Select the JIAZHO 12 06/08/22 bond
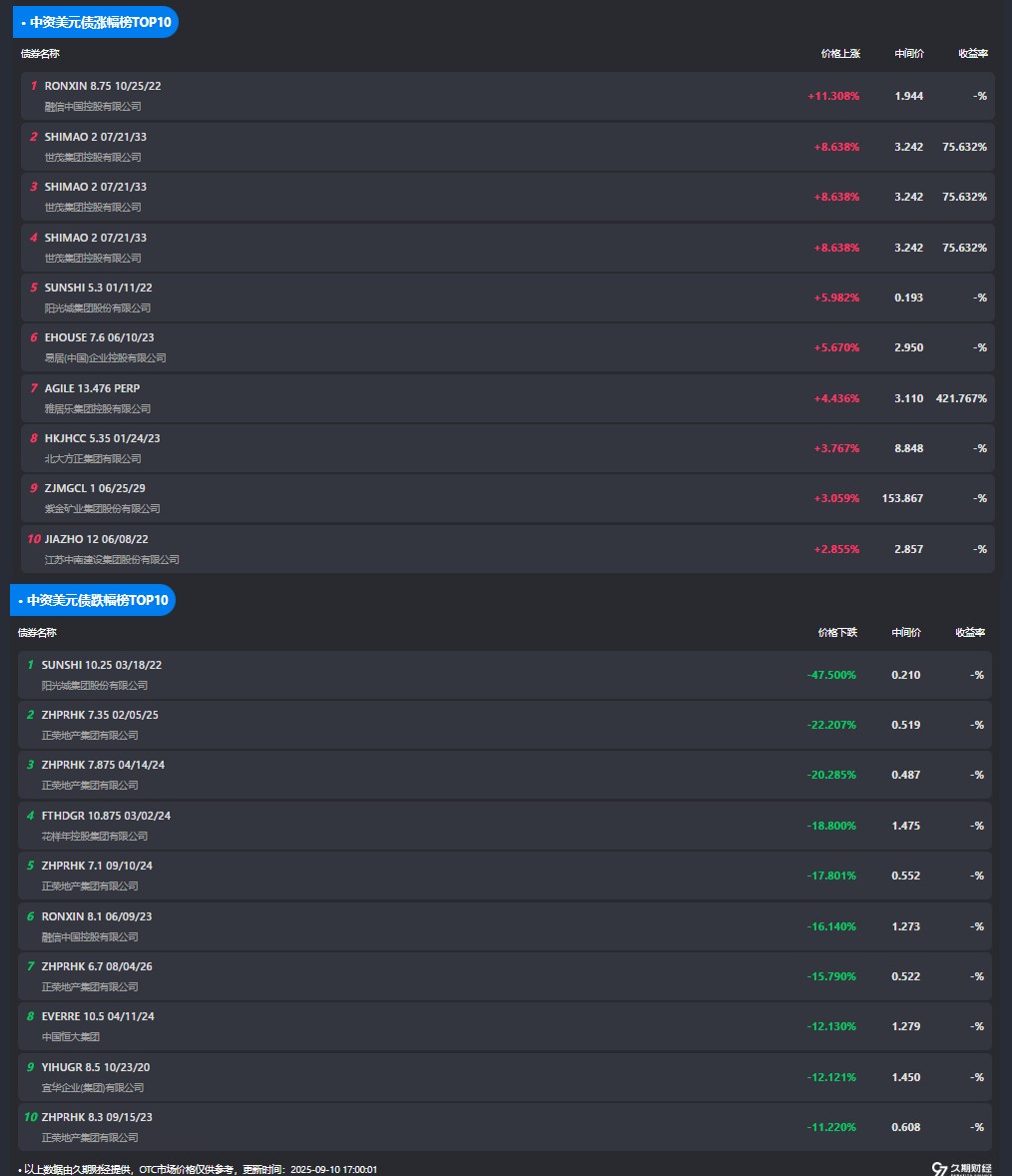1012x1176 pixels. tap(96, 539)
